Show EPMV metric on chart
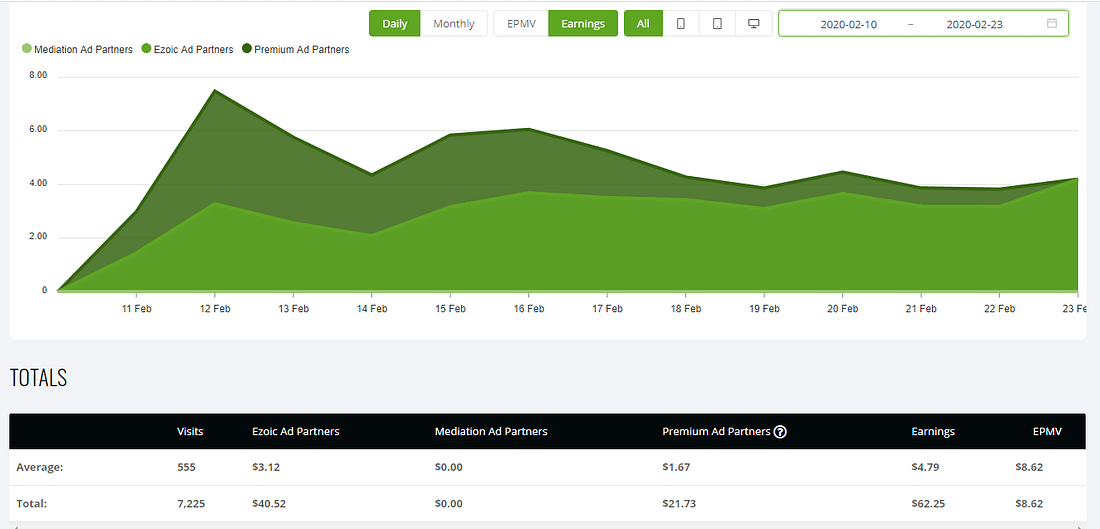 click(521, 23)
